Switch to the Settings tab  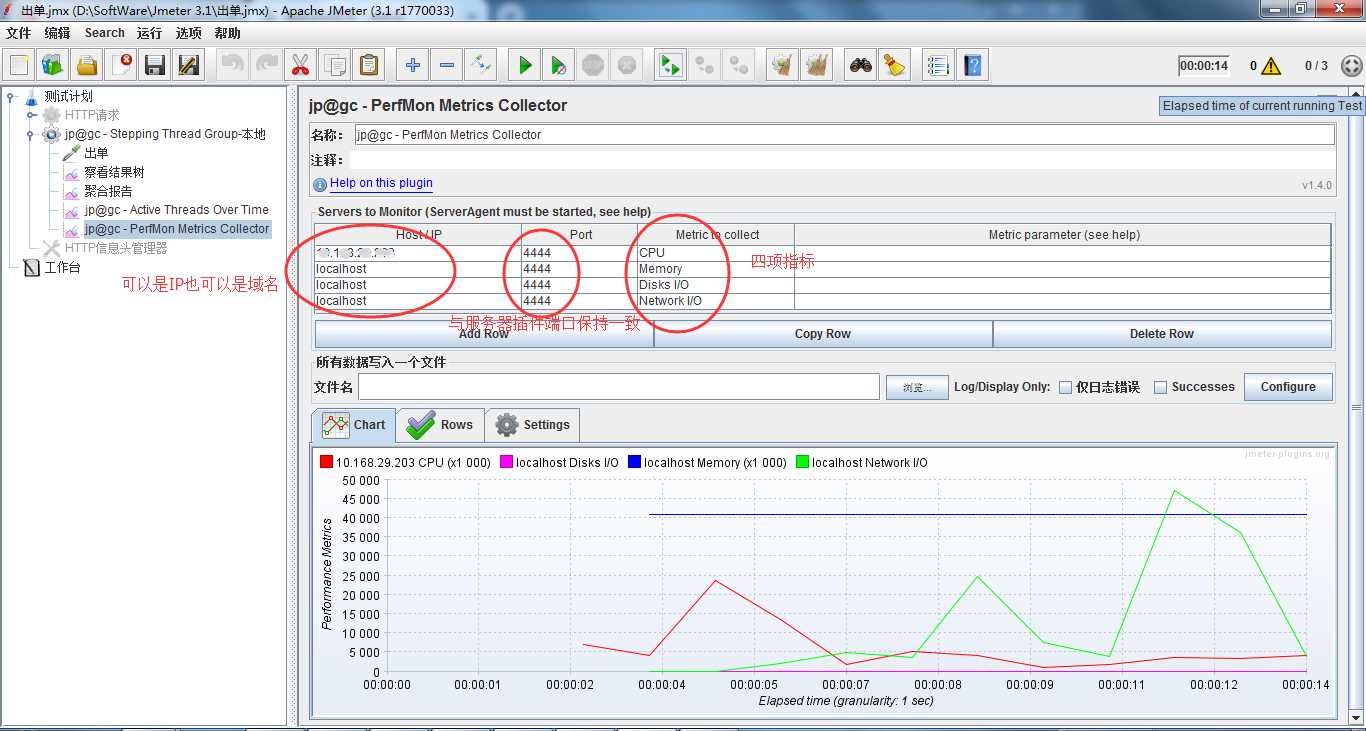[x=532, y=425]
